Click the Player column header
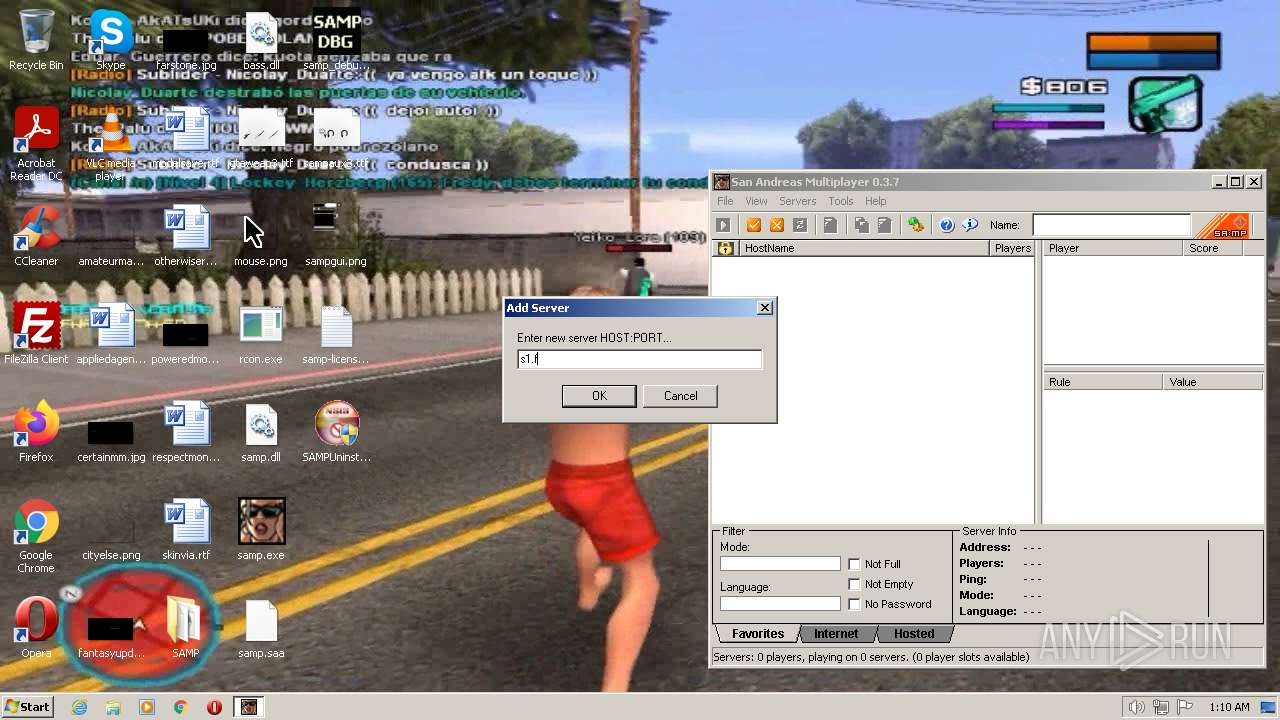Image resolution: width=1280 pixels, height=720 pixels. pos(1113,248)
